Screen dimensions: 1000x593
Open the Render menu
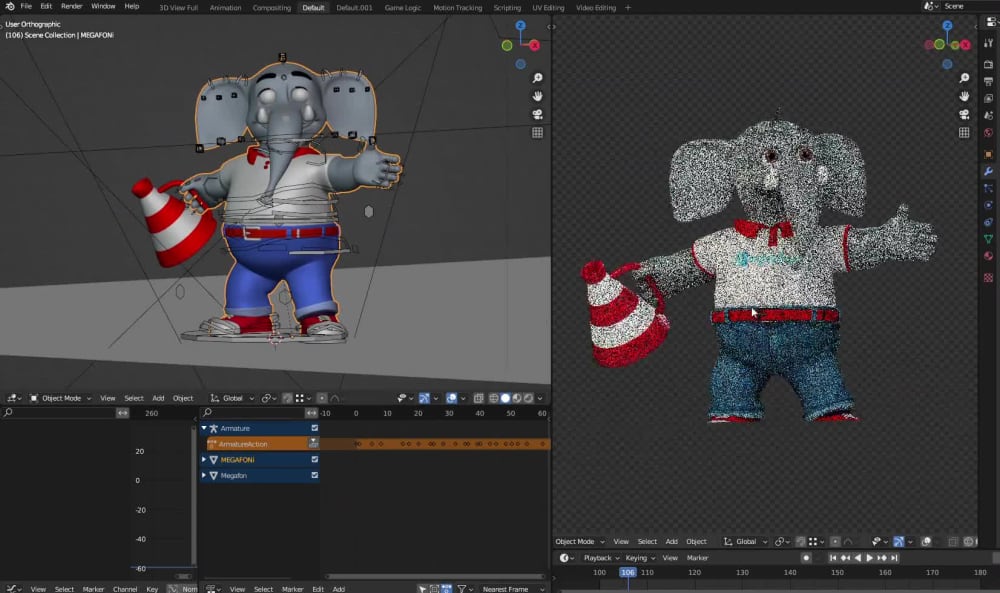pyautogui.click(x=72, y=6)
